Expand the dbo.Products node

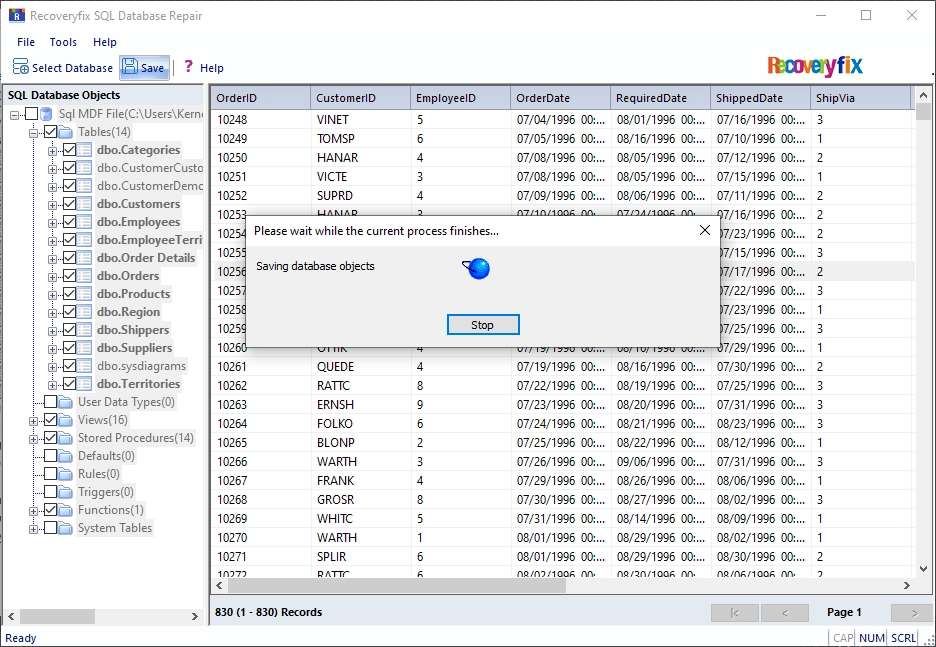click(53, 295)
